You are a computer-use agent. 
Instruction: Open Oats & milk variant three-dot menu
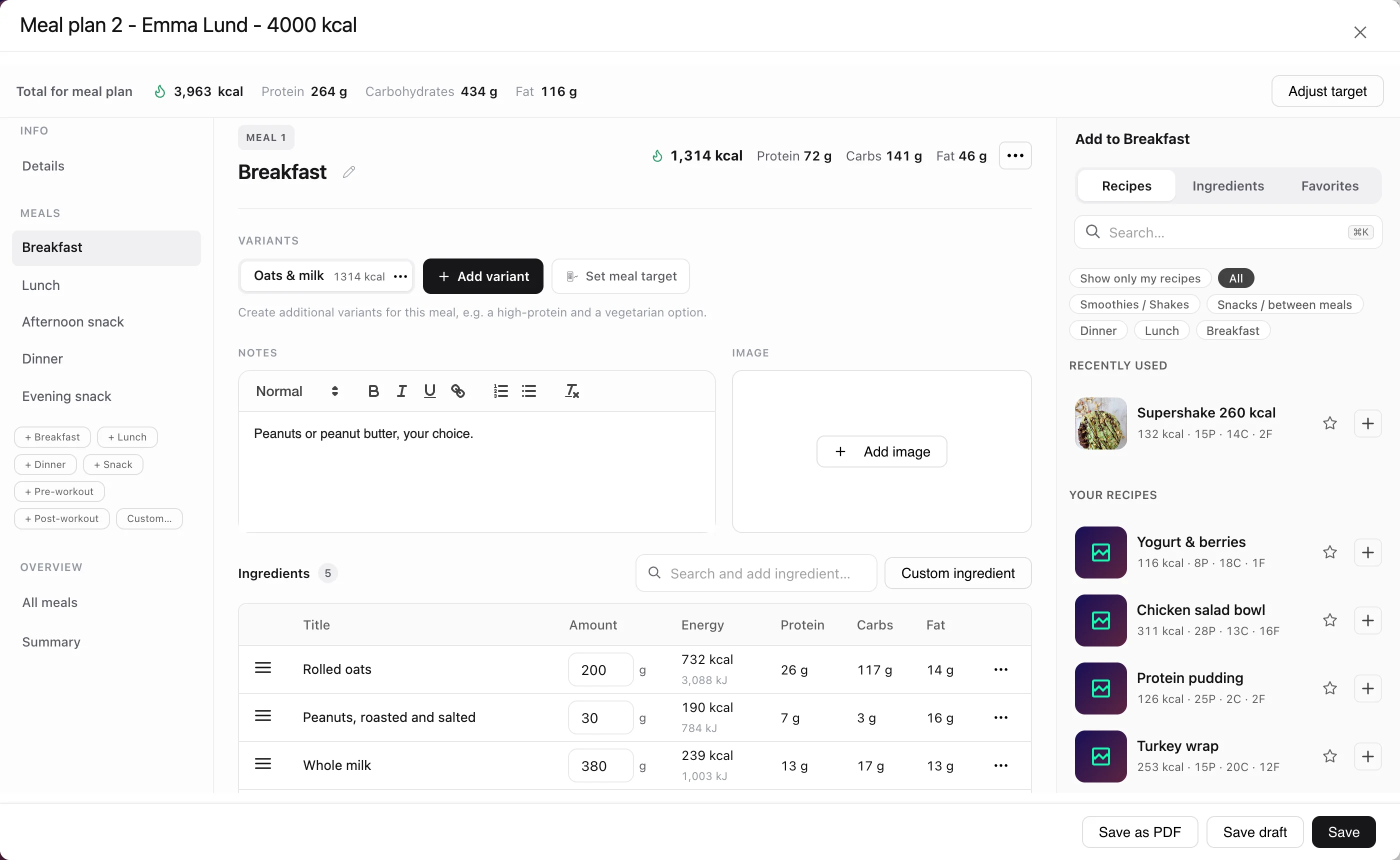pos(400,276)
